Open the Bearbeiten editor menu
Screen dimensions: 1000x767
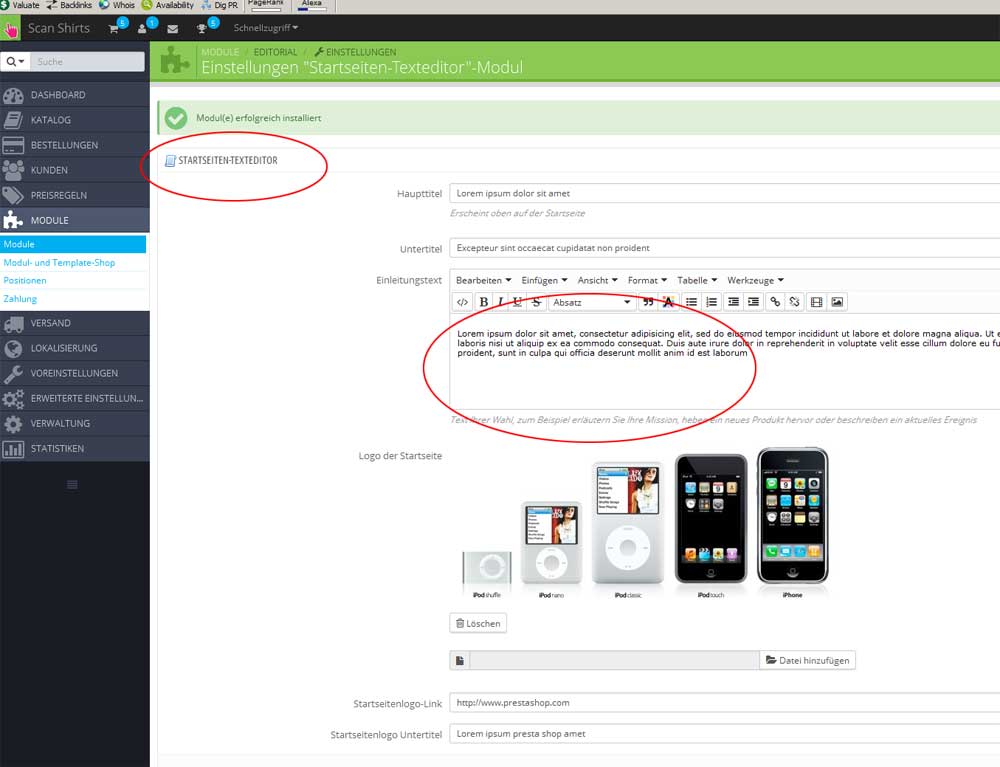pos(483,281)
